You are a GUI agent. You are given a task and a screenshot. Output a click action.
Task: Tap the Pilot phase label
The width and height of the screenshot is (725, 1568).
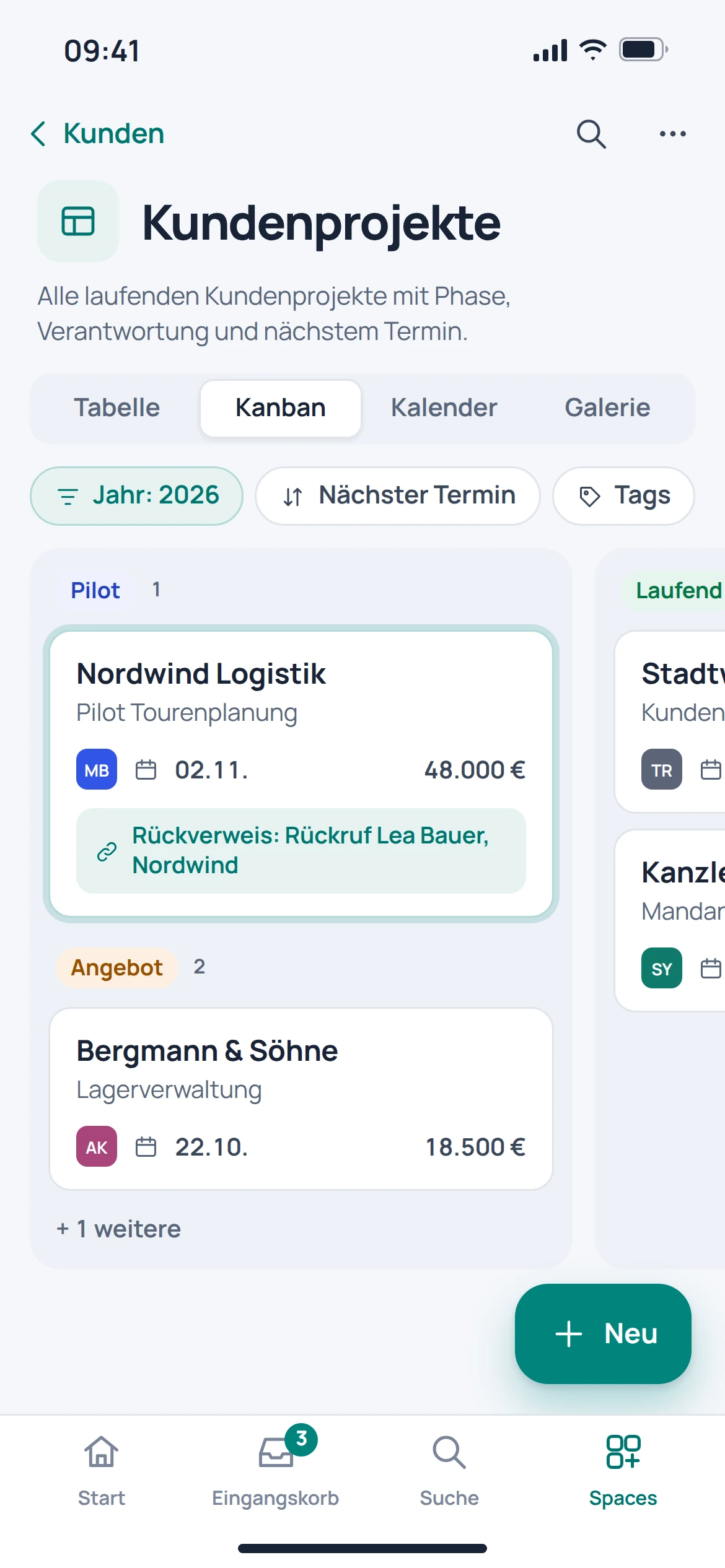[x=95, y=590]
